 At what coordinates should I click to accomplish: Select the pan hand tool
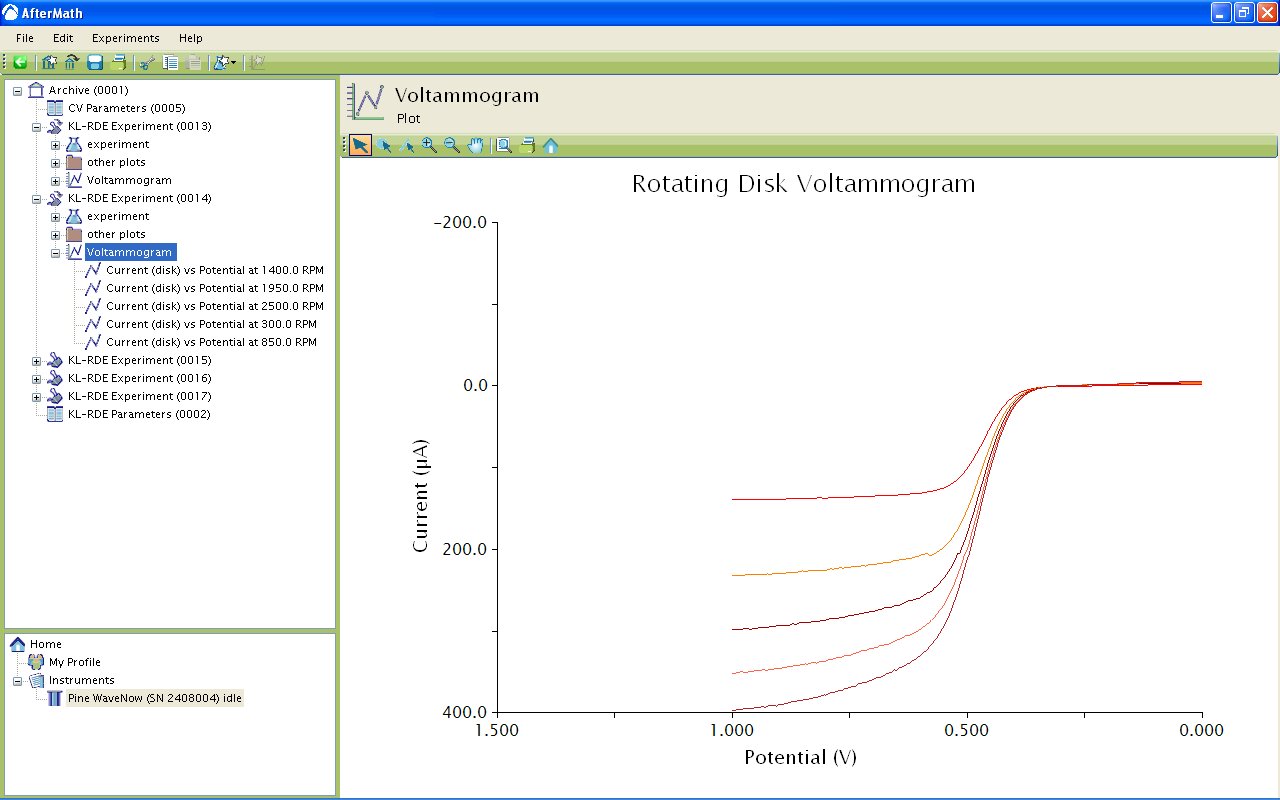(475, 145)
